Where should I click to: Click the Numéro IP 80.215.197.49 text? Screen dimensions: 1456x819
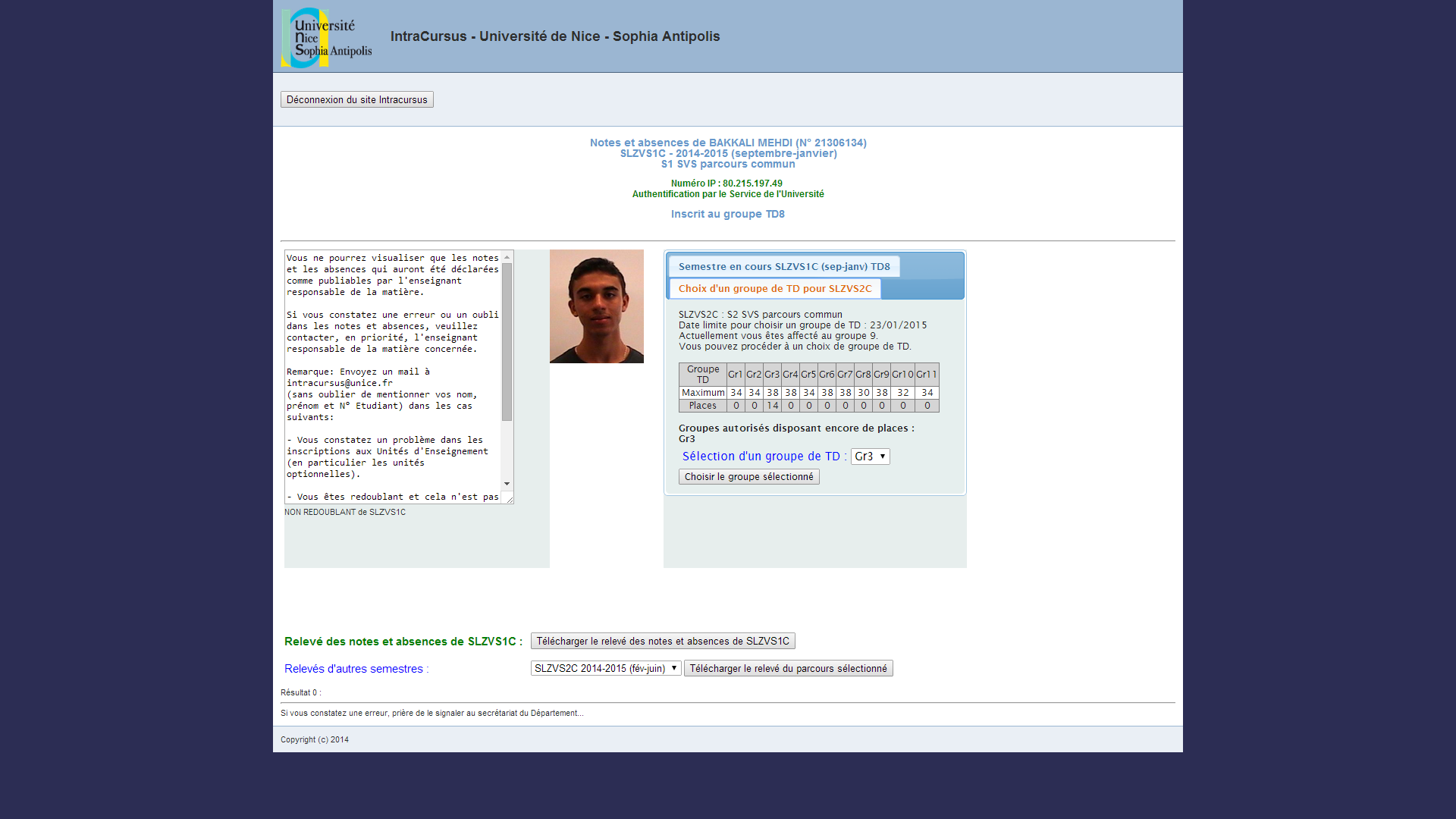point(726,183)
